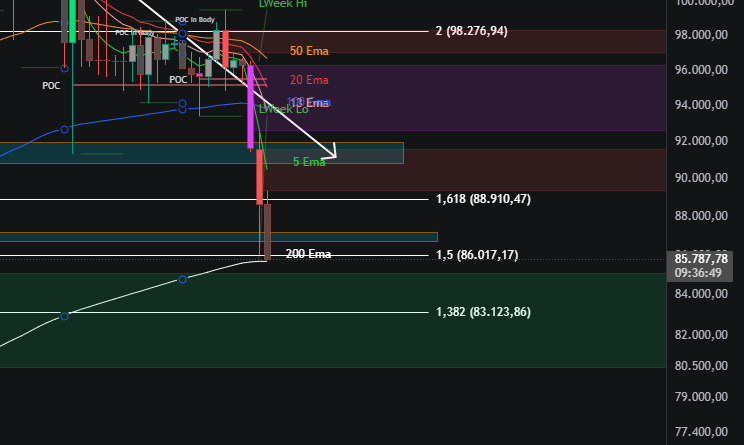Select the 200 Ema label
The height and width of the screenshot is (445, 744).
(x=308, y=254)
